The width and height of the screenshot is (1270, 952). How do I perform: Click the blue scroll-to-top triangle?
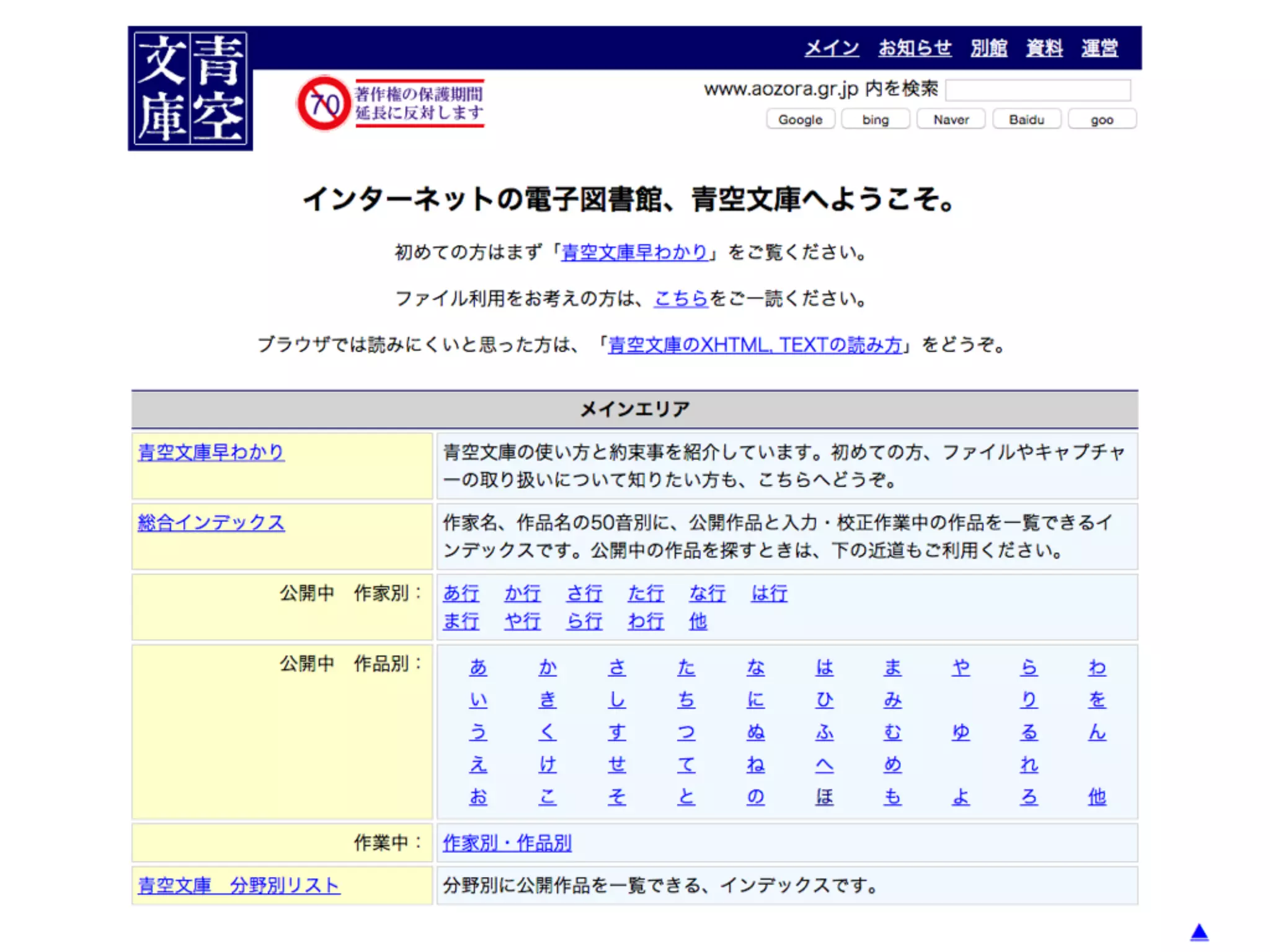(1199, 932)
